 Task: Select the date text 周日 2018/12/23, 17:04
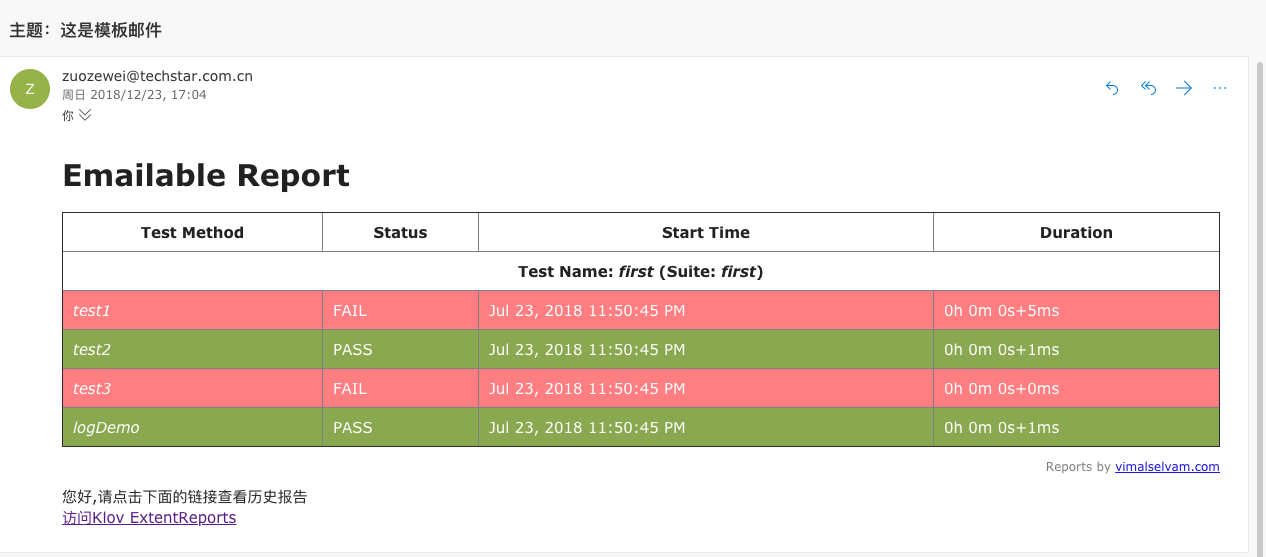pyautogui.click(x=134, y=95)
